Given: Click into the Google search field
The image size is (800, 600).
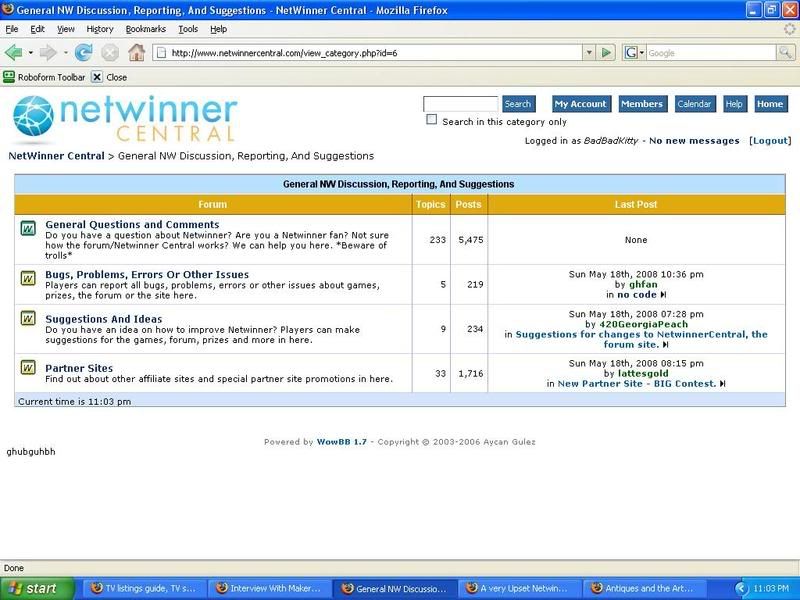Looking at the screenshot, I should (x=711, y=53).
